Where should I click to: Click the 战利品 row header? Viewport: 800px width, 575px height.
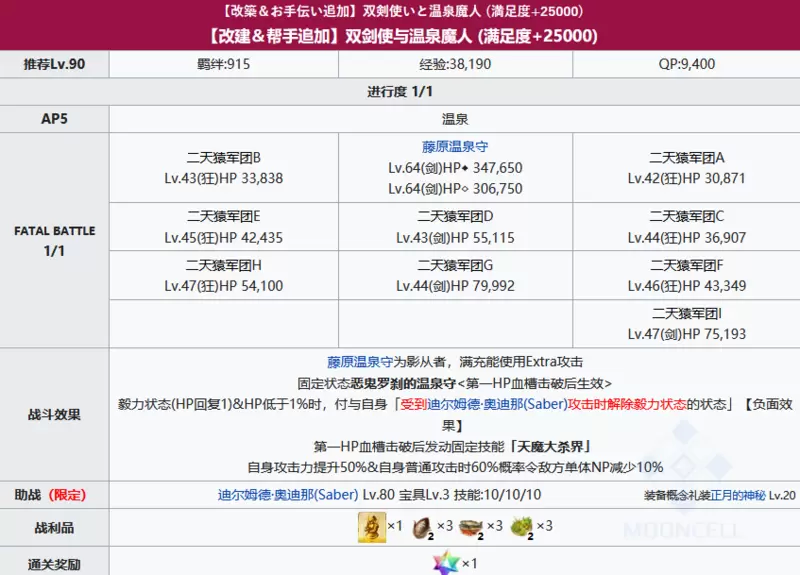54,528
